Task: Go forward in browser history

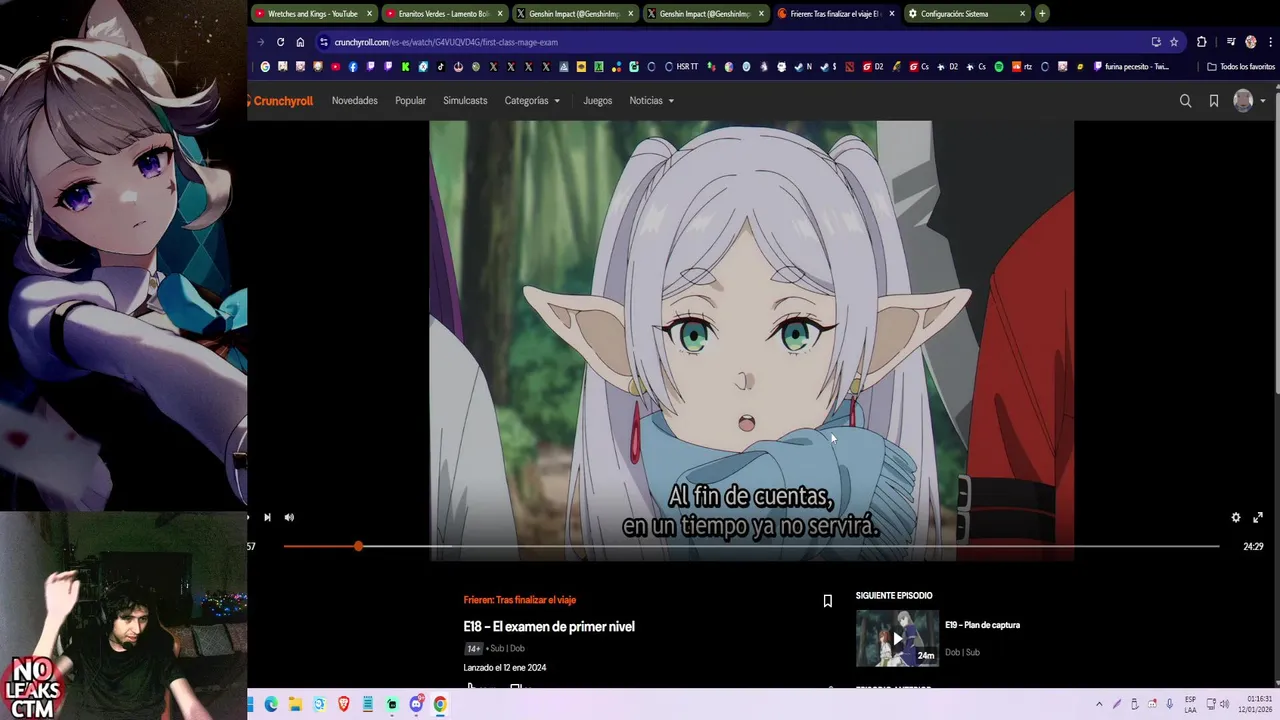Action: tap(261, 42)
